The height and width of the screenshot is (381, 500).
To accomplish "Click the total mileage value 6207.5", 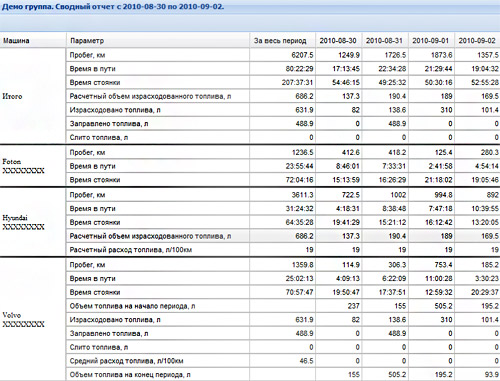I will [302, 55].
